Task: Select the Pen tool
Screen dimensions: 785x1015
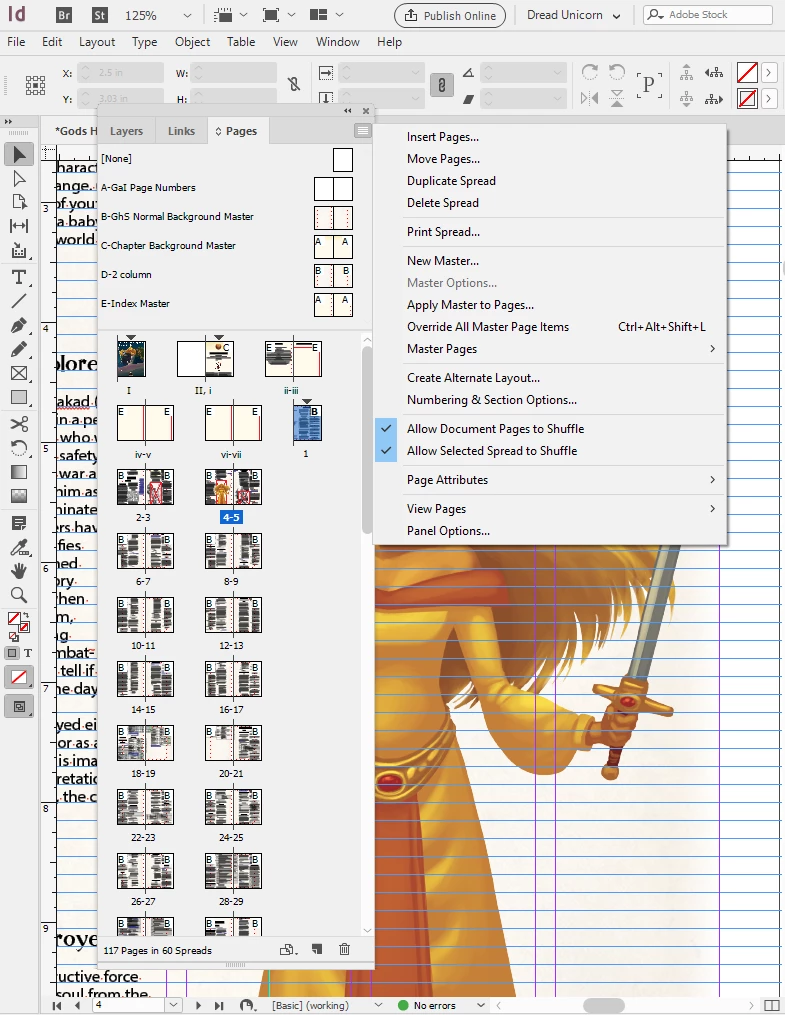Action: point(19,325)
